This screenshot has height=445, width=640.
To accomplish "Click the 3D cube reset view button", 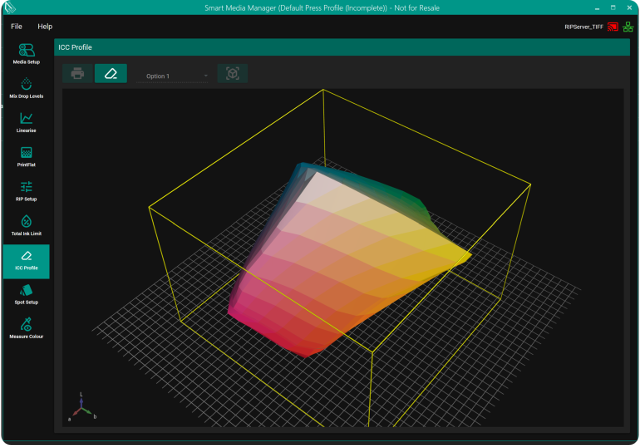I will point(232,74).
